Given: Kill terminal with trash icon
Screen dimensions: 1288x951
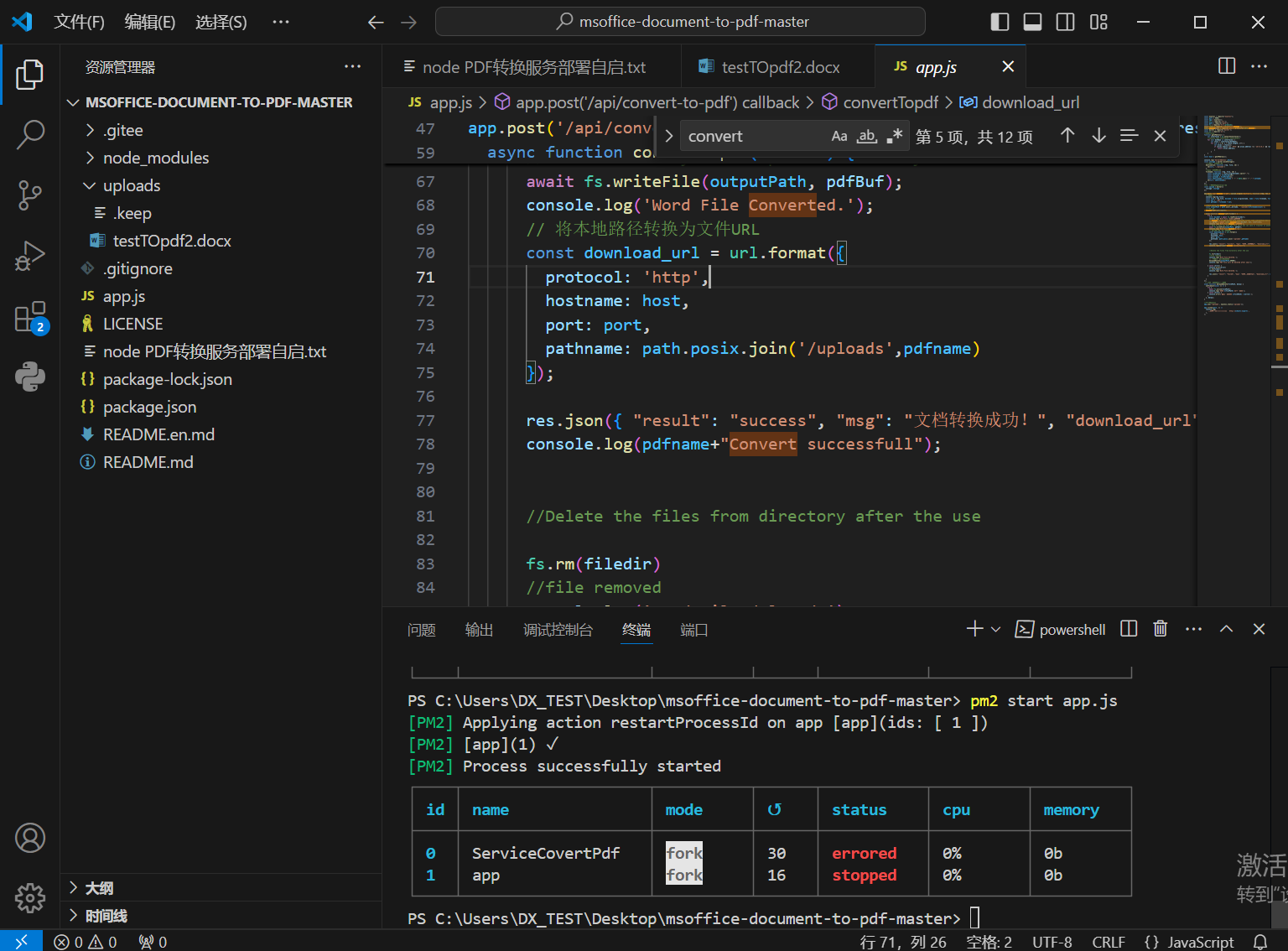Looking at the screenshot, I should [x=1160, y=629].
